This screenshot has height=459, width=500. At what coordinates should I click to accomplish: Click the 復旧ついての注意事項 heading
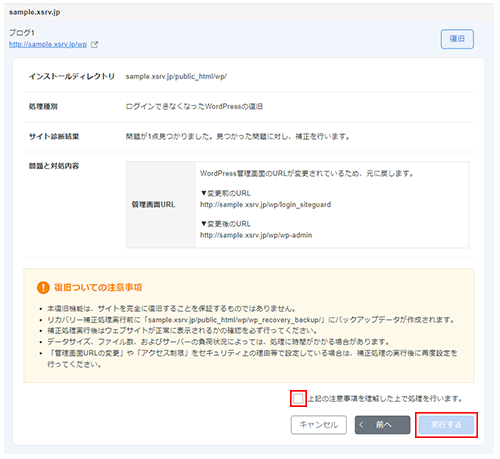tap(98, 287)
